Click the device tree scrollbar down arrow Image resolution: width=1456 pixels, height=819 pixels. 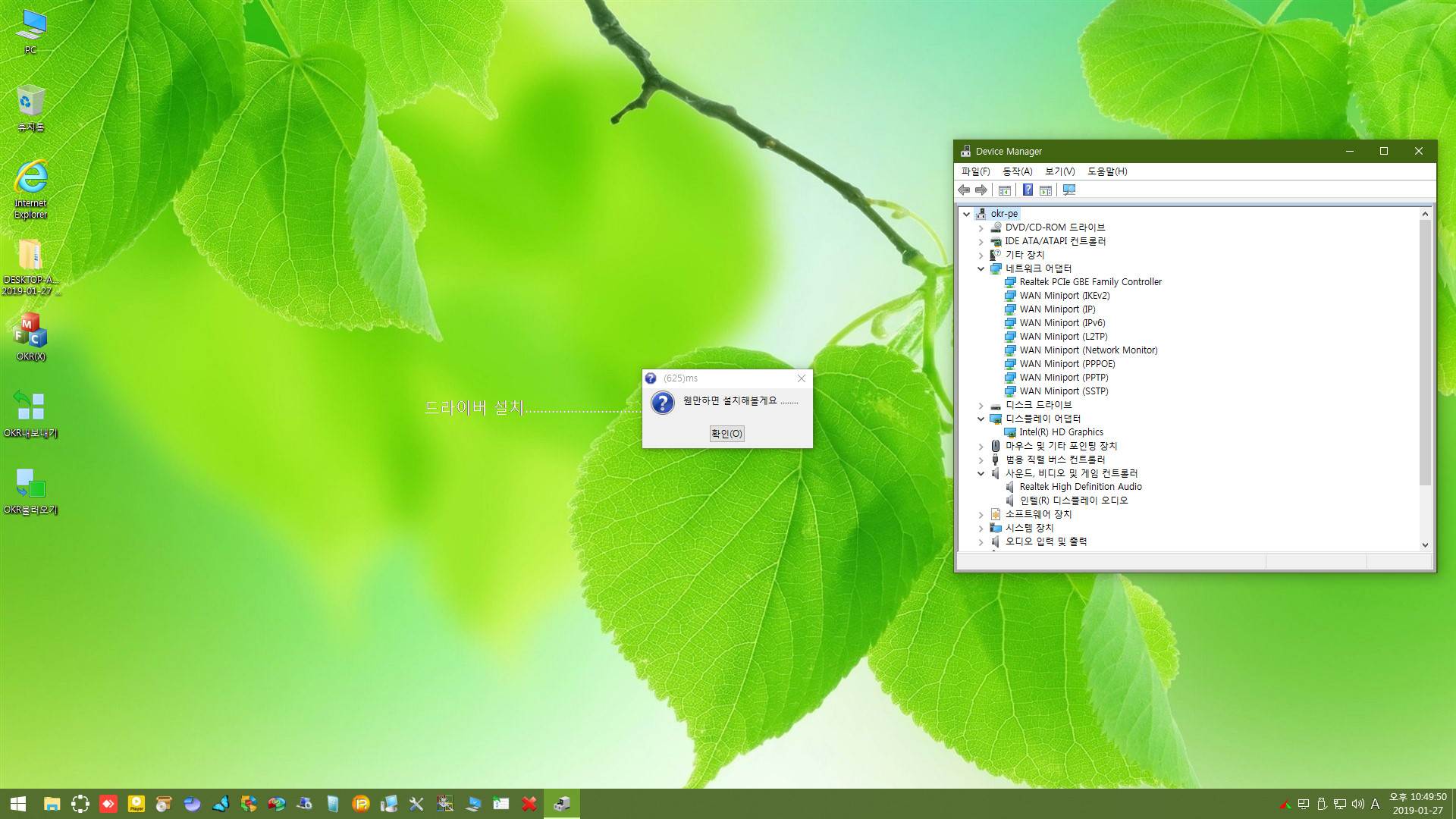[x=1425, y=544]
